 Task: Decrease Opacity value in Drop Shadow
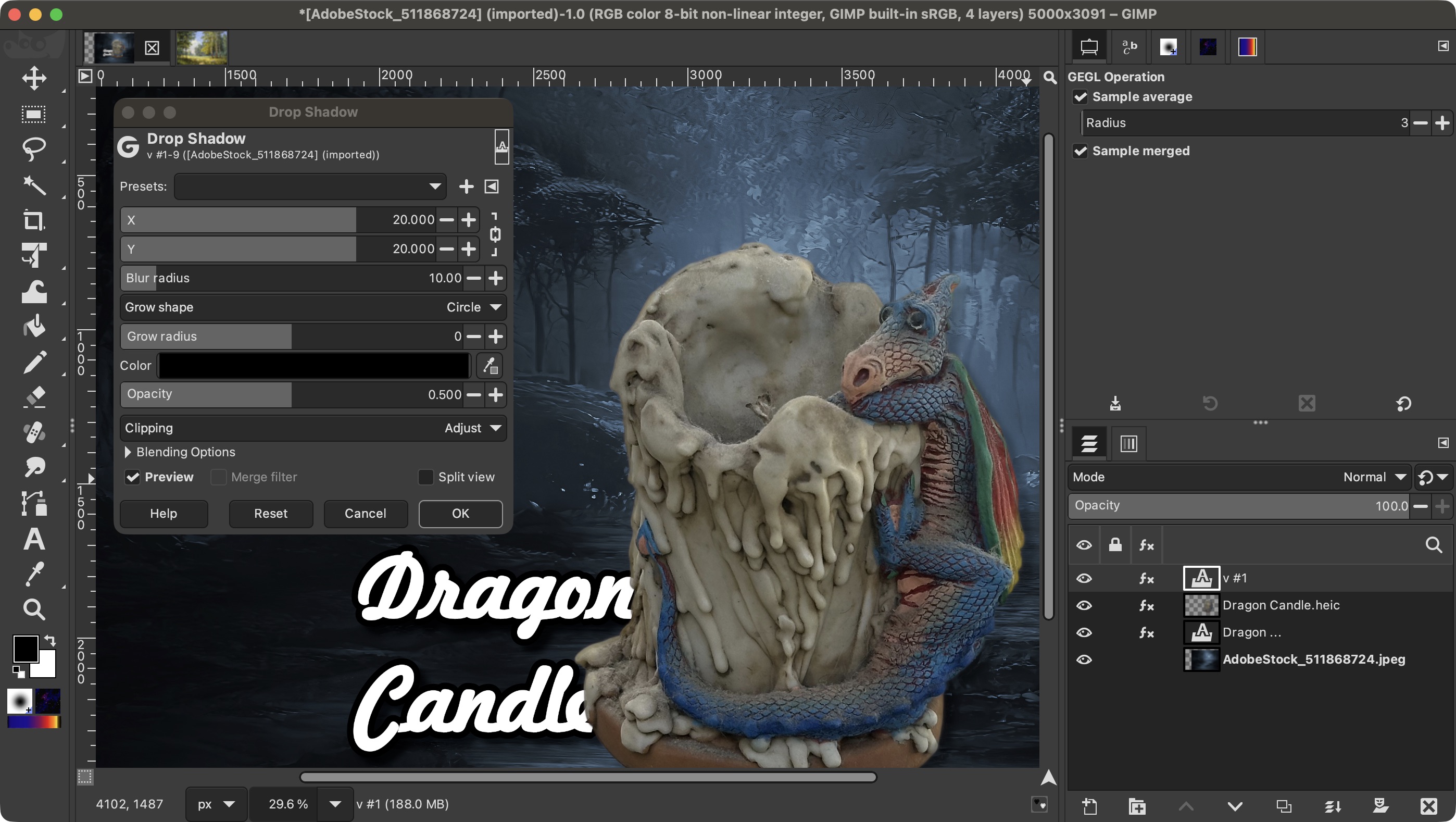tap(474, 395)
